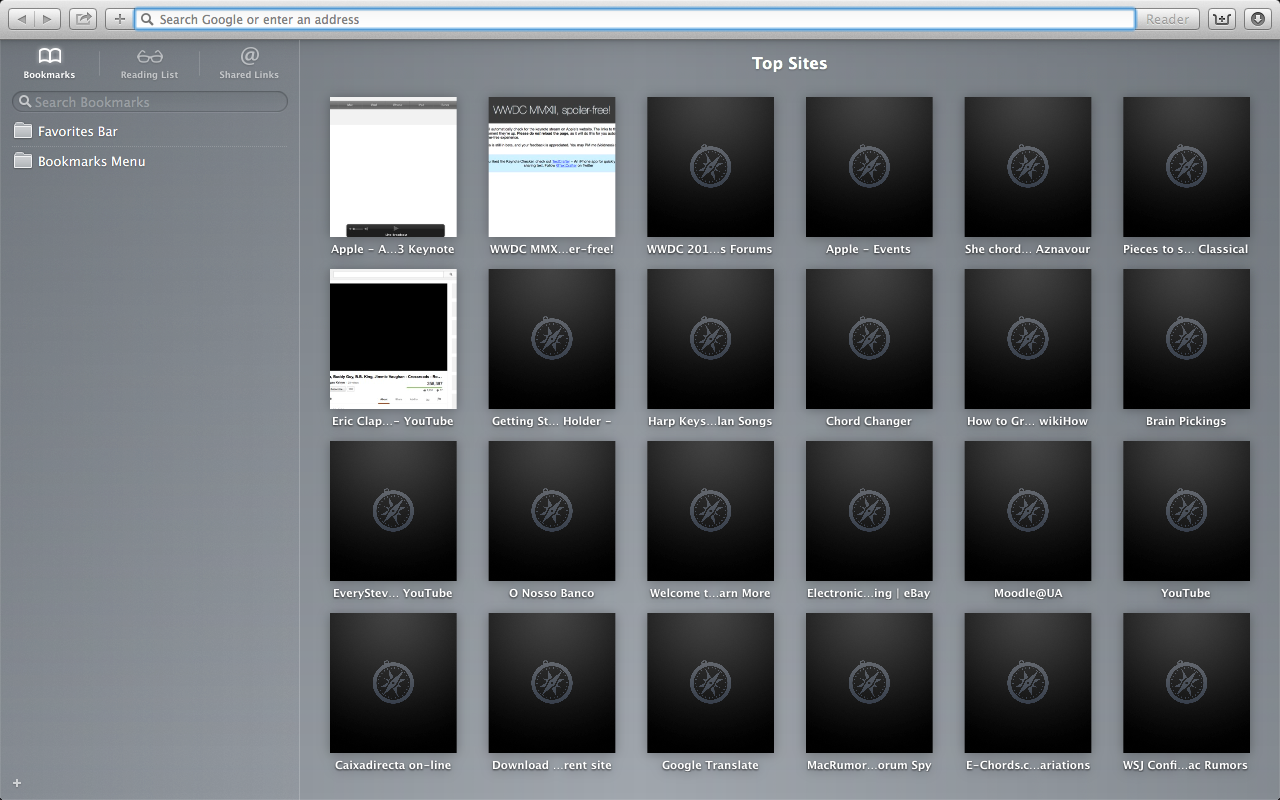This screenshot has height=800, width=1280.
Task: Open the Favorites Bar folder
Action: pyautogui.click(x=150, y=131)
